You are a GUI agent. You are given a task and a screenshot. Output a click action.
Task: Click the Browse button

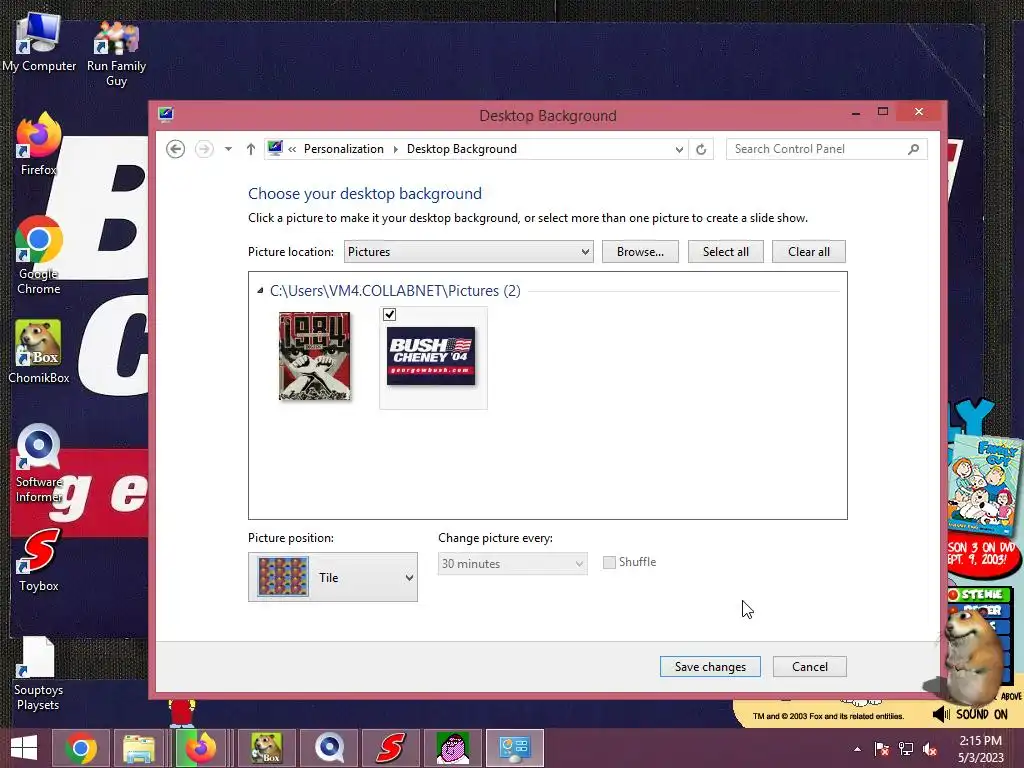tap(640, 251)
